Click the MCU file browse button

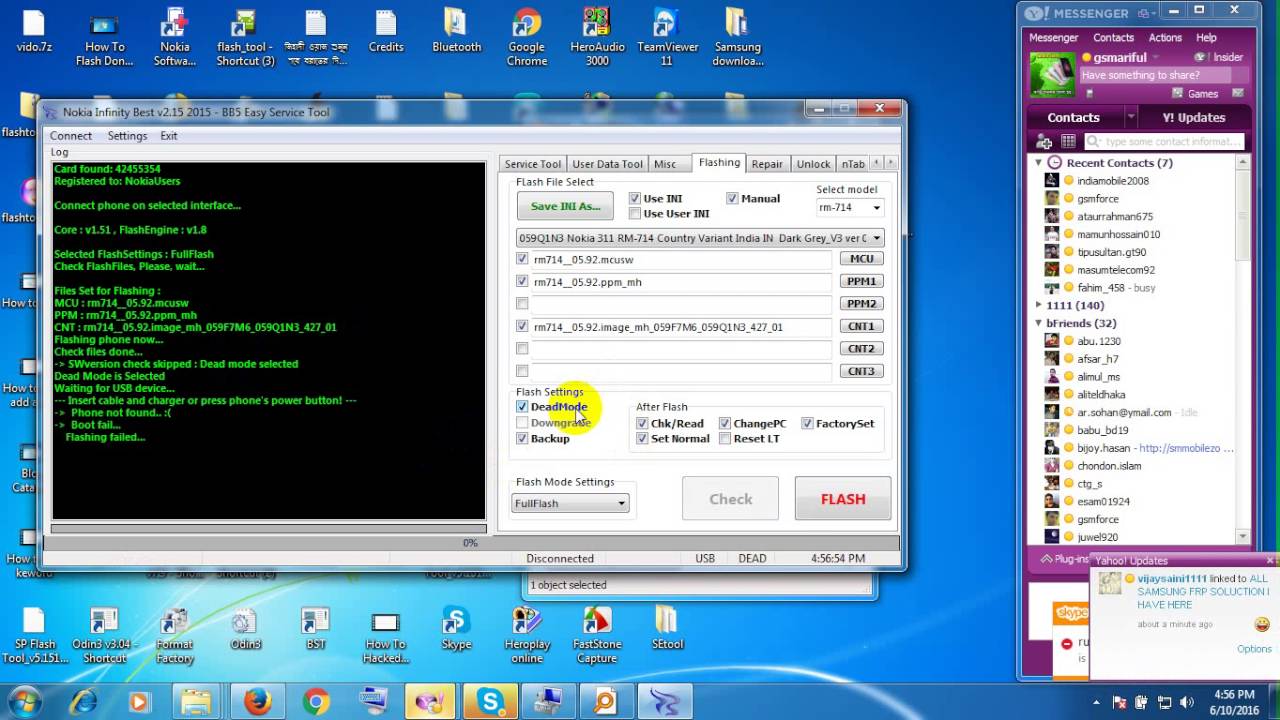(x=861, y=259)
